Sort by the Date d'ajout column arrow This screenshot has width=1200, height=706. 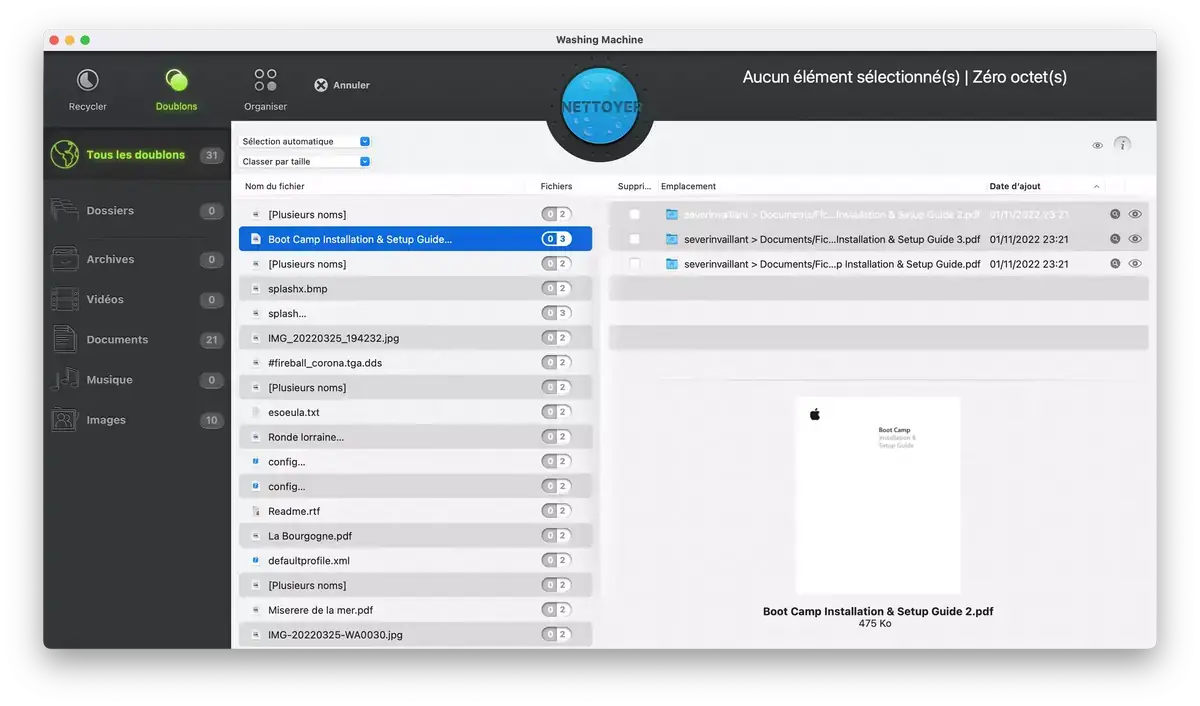(1096, 187)
